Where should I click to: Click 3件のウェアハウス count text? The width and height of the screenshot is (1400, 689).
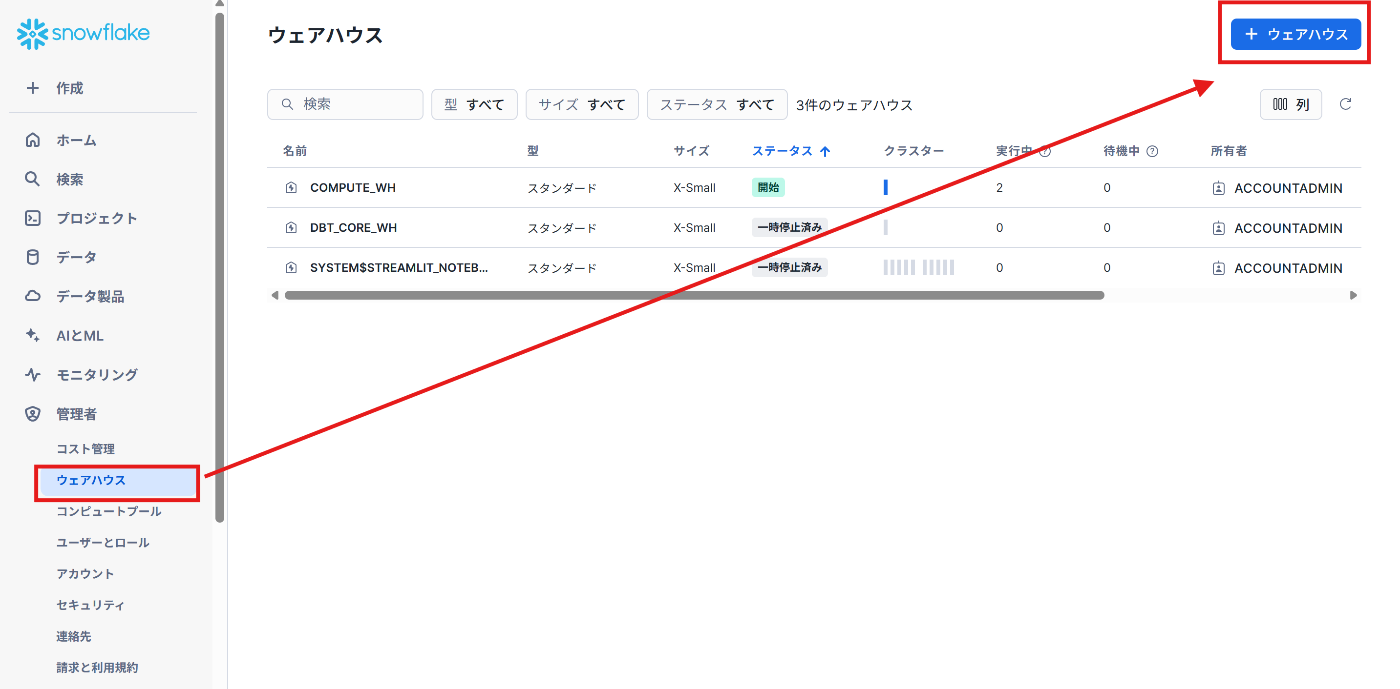click(x=855, y=105)
